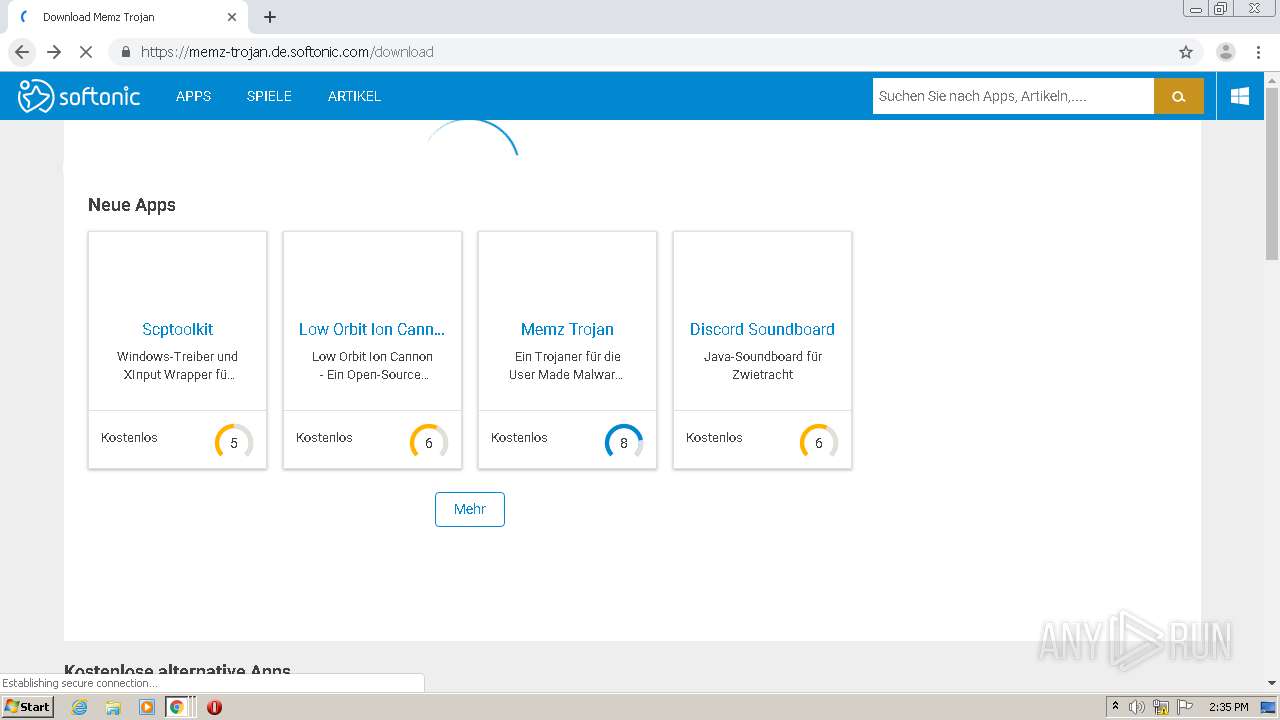
Task: Click the Discord Soundboard description text
Action: click(x=762, y=365)
